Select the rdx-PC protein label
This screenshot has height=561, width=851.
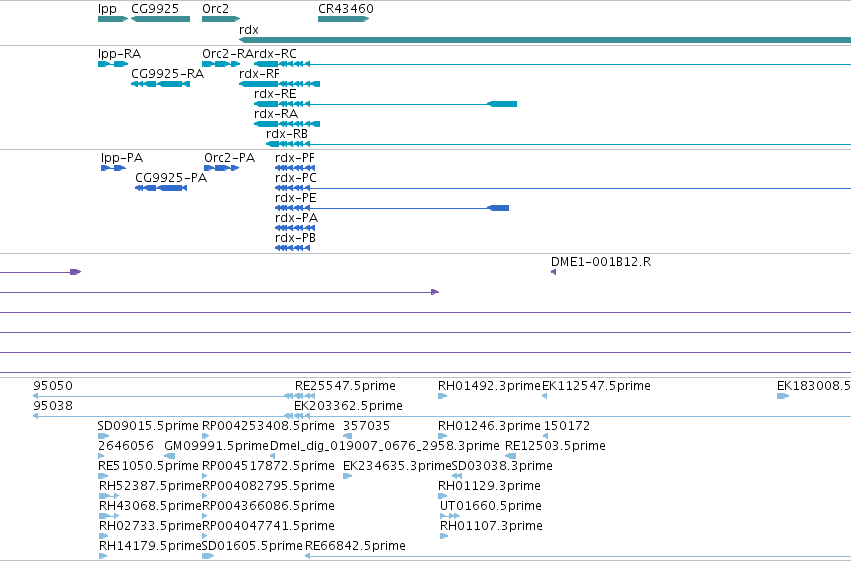point(296,178)
